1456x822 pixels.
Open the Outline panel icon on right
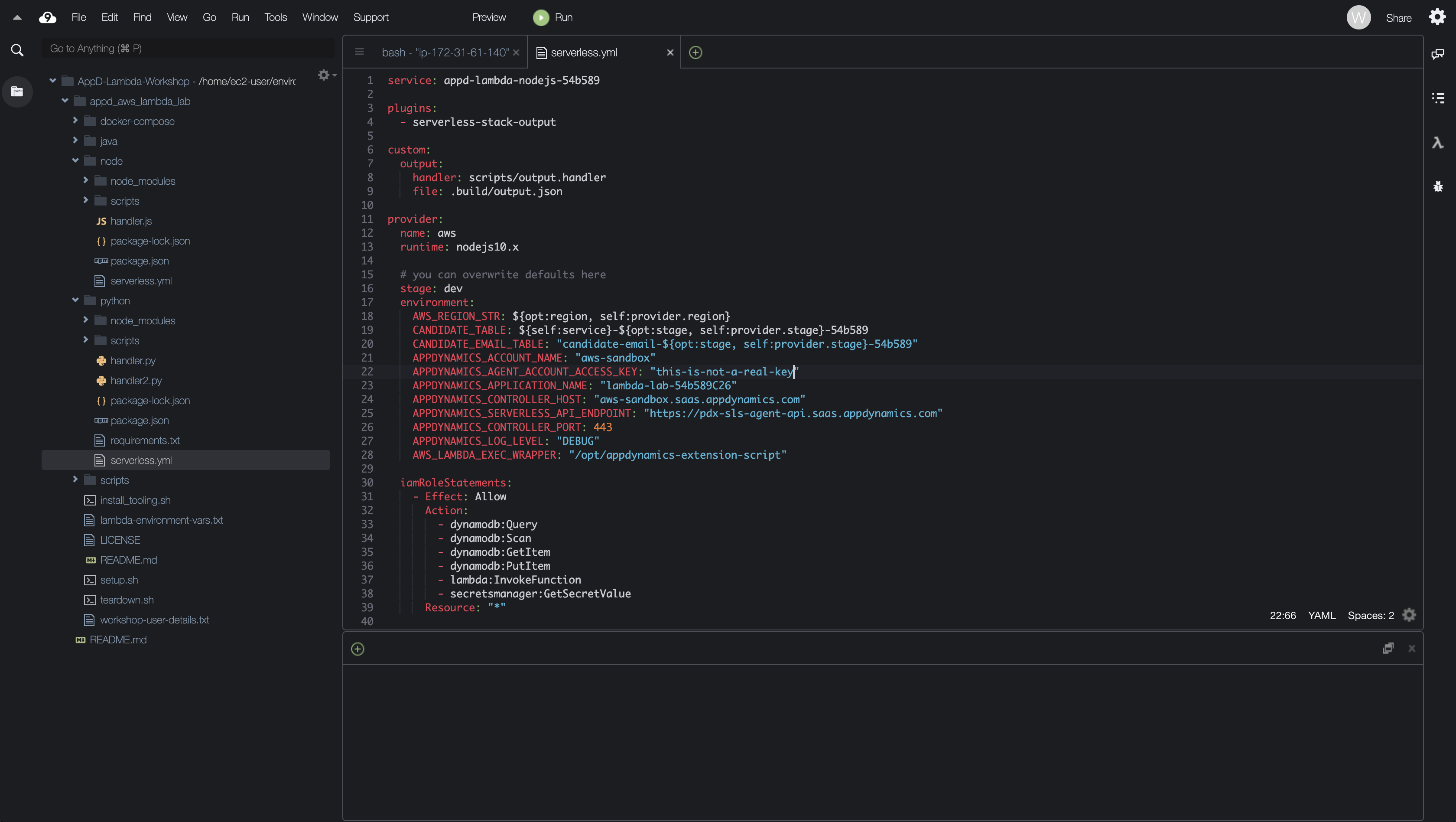pos(1438,98)
